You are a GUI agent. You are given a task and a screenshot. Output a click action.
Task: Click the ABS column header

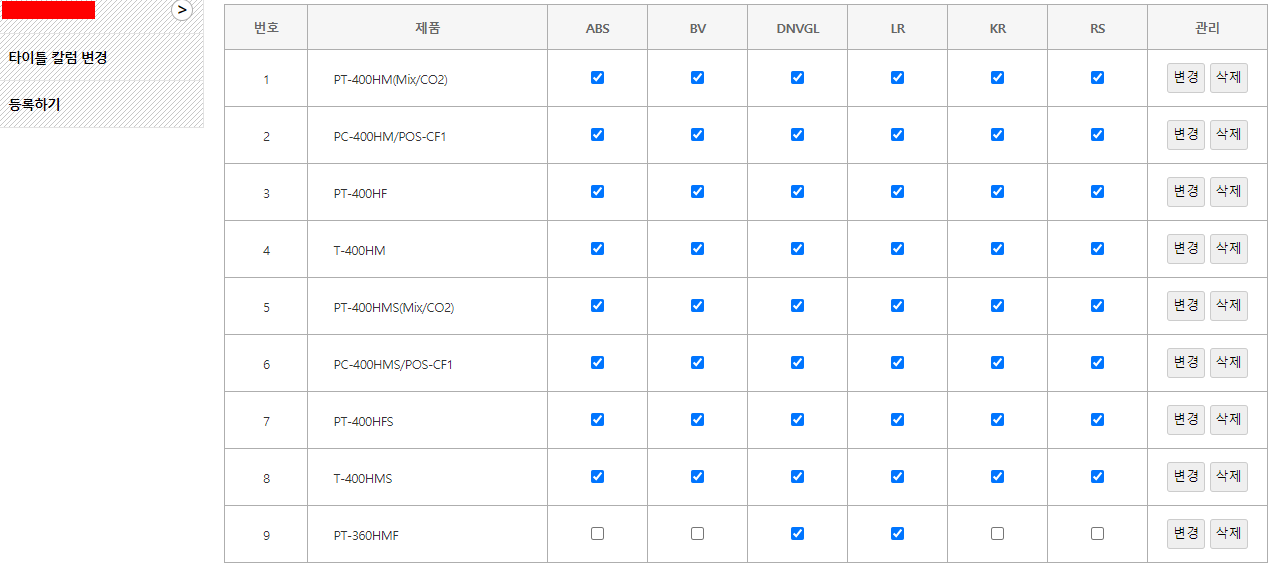[x=597, y=28]
